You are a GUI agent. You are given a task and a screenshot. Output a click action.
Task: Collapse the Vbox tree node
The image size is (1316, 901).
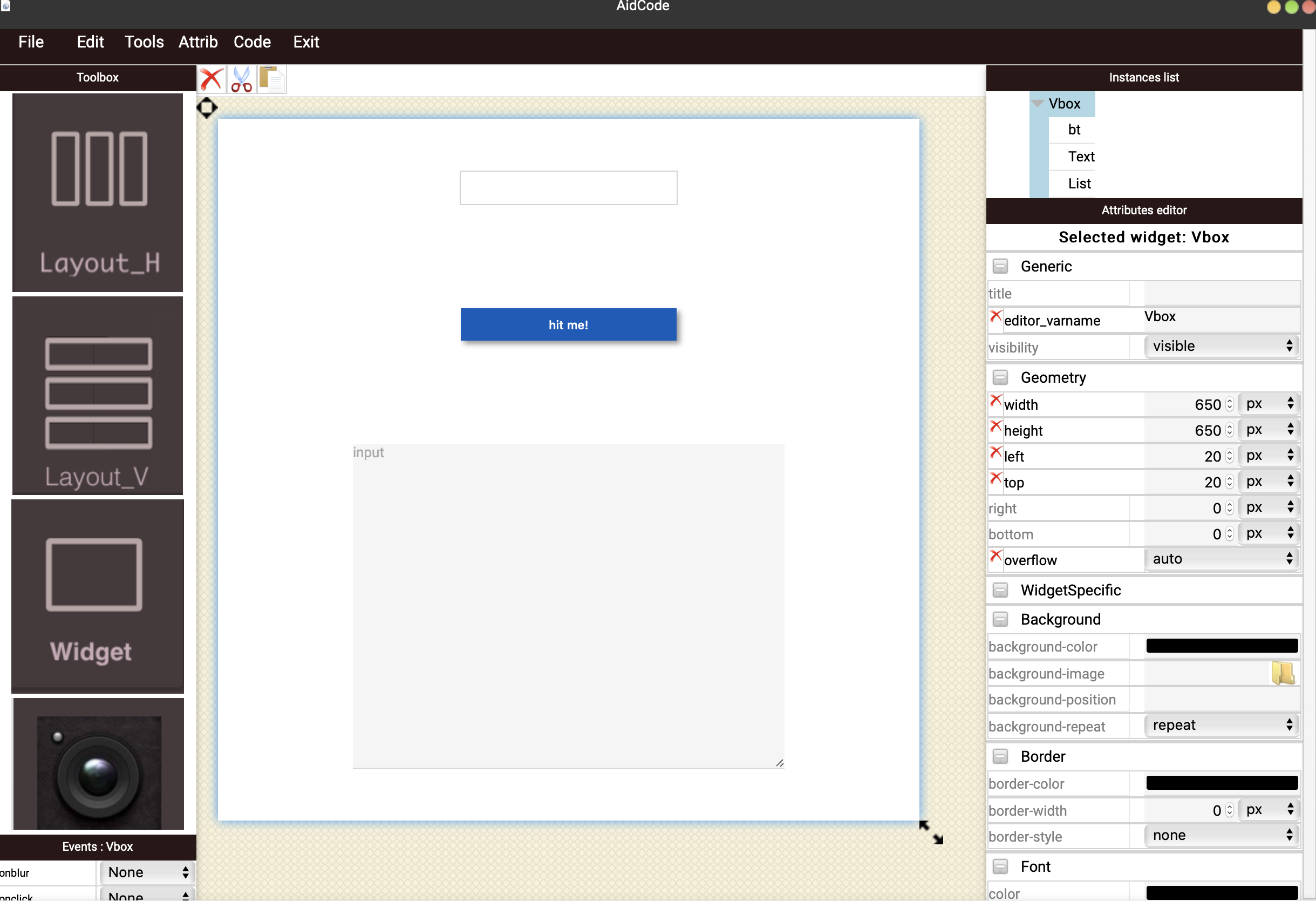coord(1038,104)
